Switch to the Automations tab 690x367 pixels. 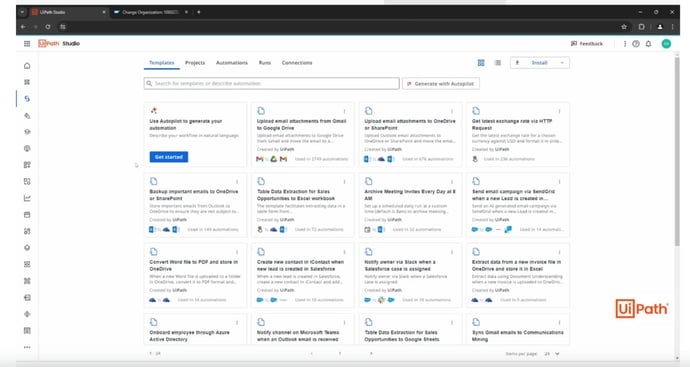tap(232, 63)
